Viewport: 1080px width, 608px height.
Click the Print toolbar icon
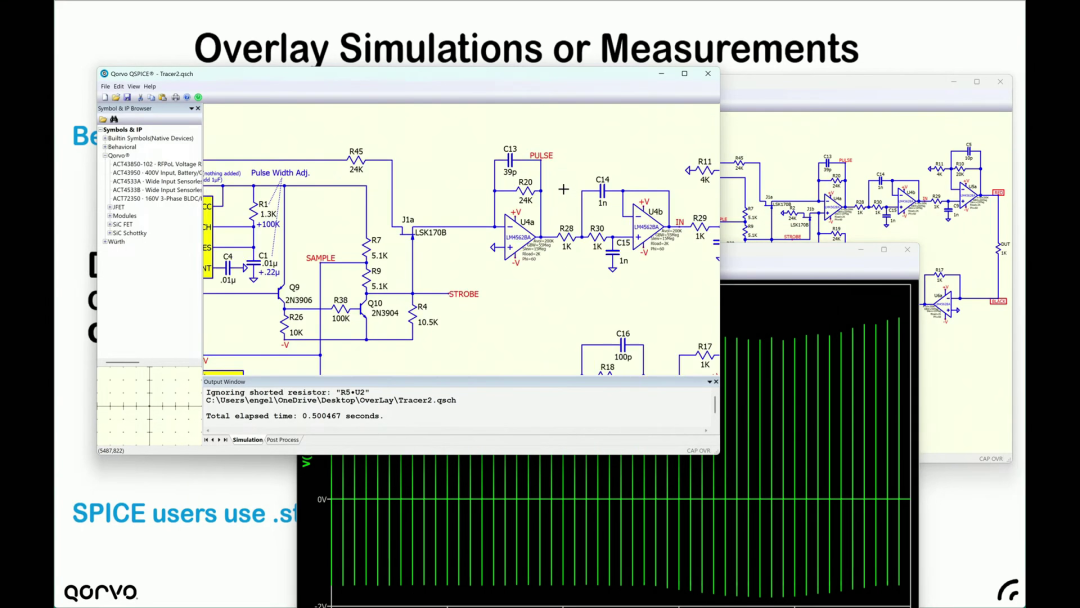tap(176, 97)
